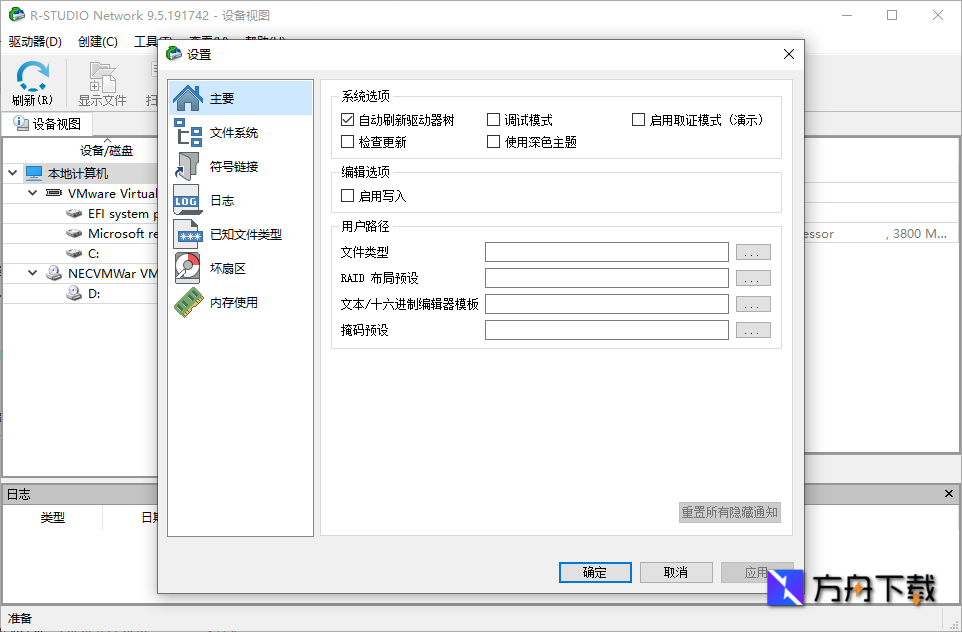Select the 符号链接 settings icon

pyautogui.click(x=188, y=166)
